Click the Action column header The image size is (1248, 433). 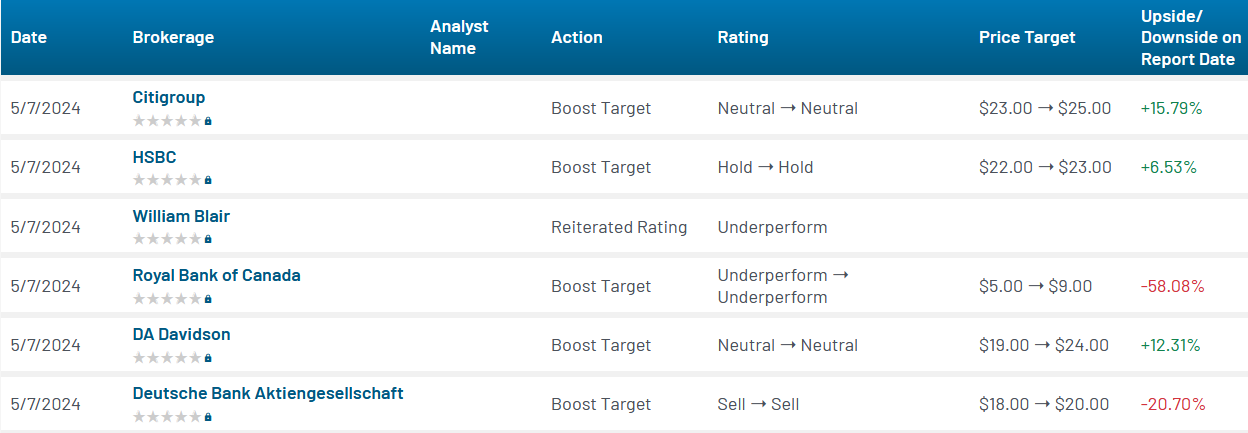click(x=577, y=38)
